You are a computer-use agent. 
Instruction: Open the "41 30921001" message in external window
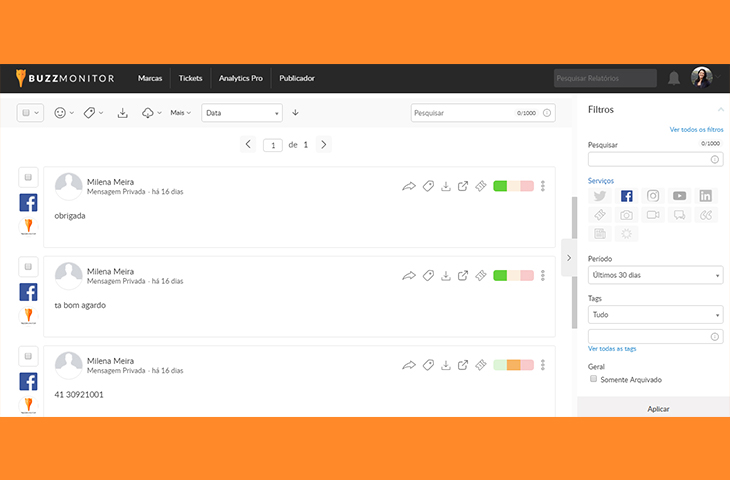[463, 365]
